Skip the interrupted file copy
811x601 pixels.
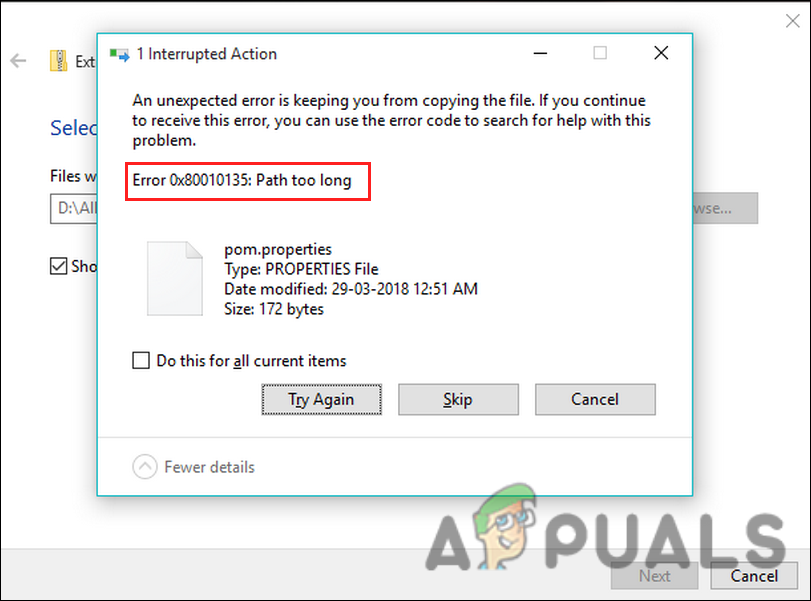pyautogui.click(x=458, y=399)
